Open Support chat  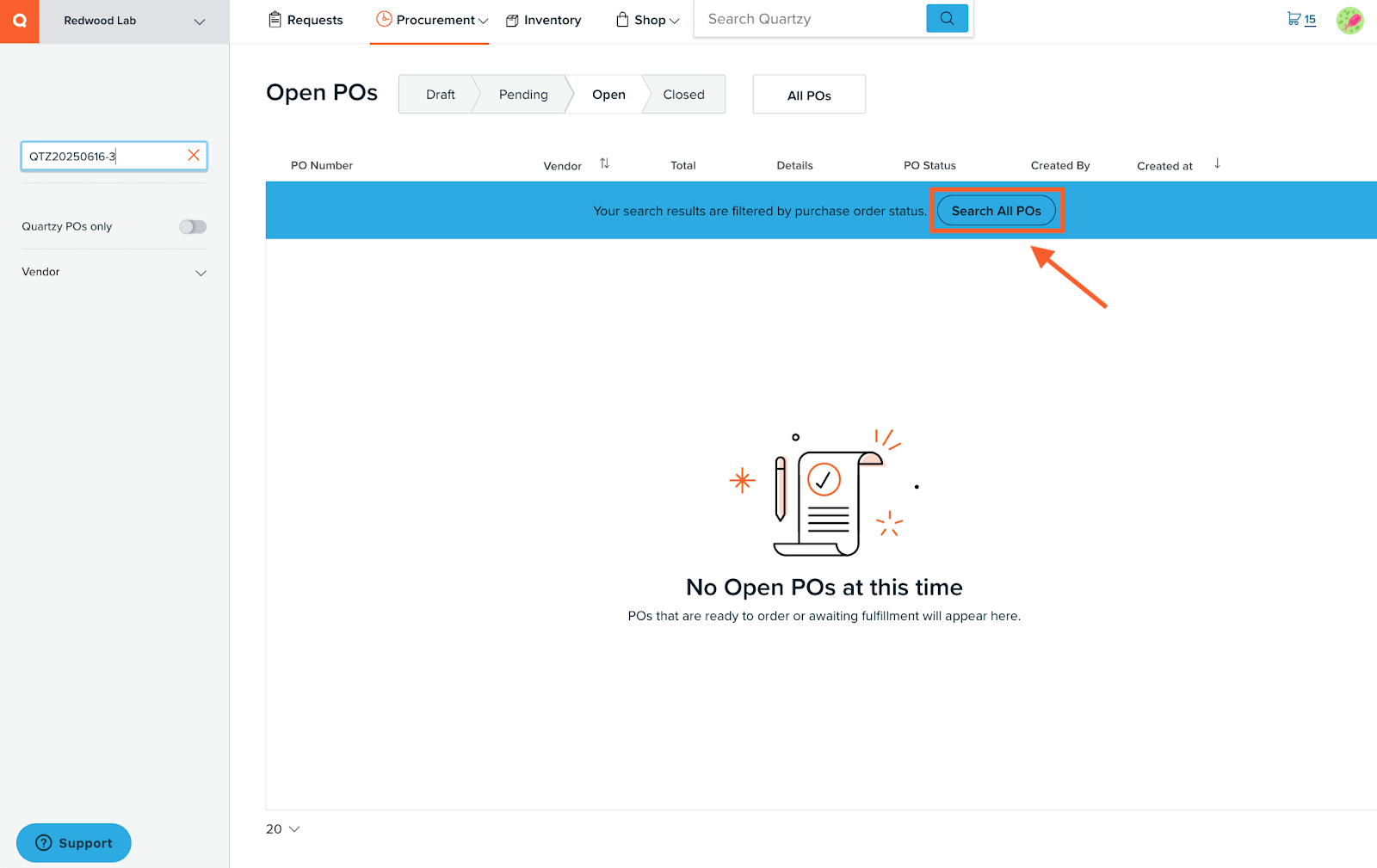click(73, 842)
